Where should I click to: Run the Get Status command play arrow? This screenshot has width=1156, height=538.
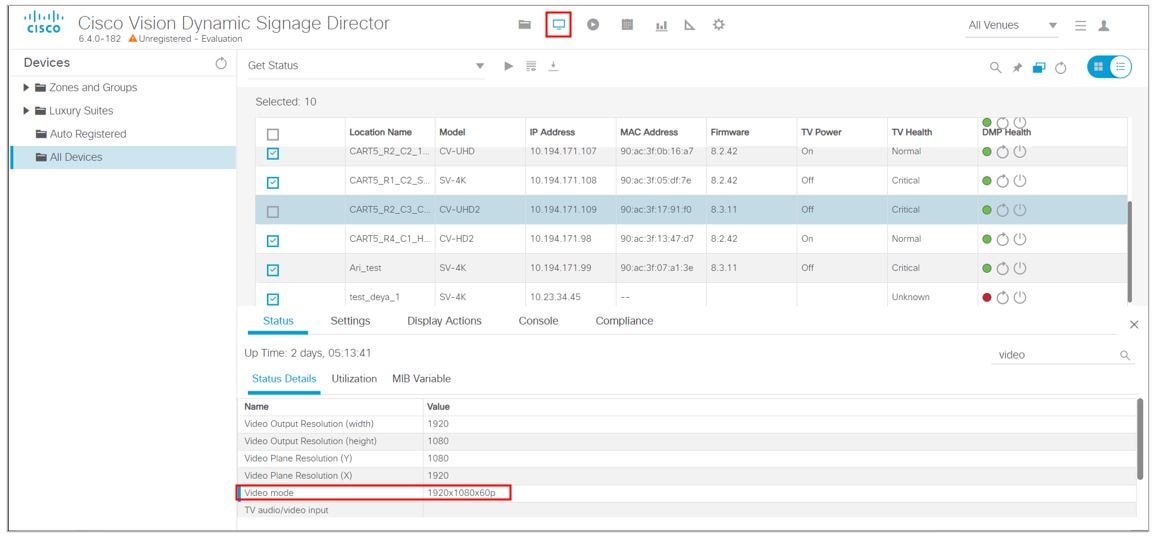tap(508, 66)
